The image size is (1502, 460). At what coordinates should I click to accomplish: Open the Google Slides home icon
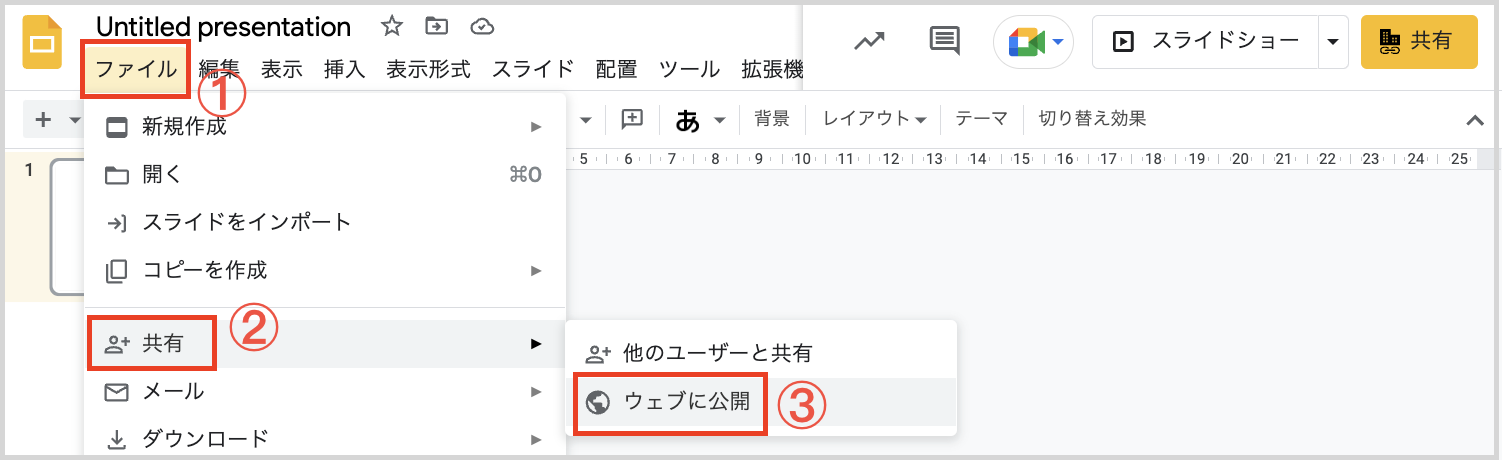43,43
